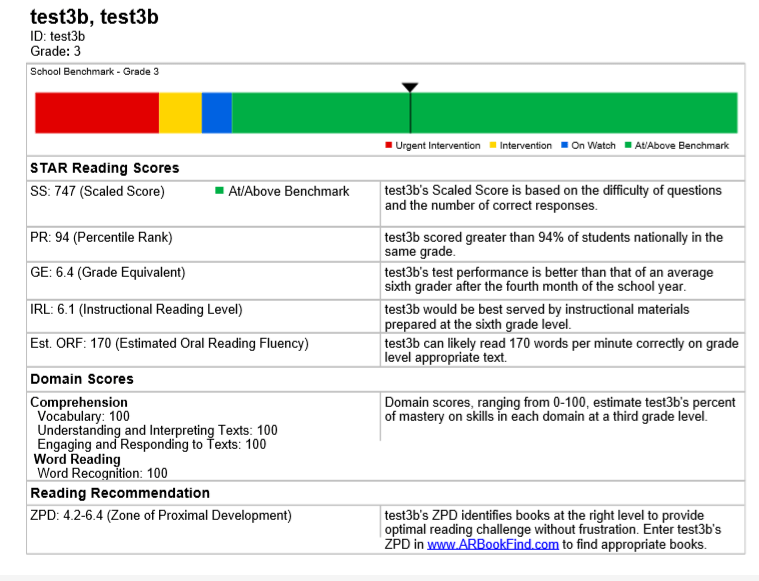Screen dimensions: 759x581
Task: Select the STAR Reading Scores heading
Action: (x=105, y=168)
